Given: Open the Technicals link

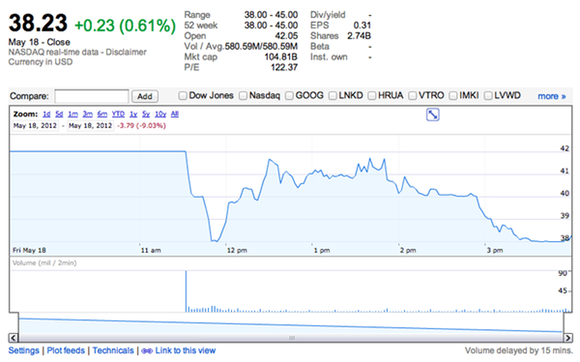Looking at the screenshot, I should click(113, 351).
